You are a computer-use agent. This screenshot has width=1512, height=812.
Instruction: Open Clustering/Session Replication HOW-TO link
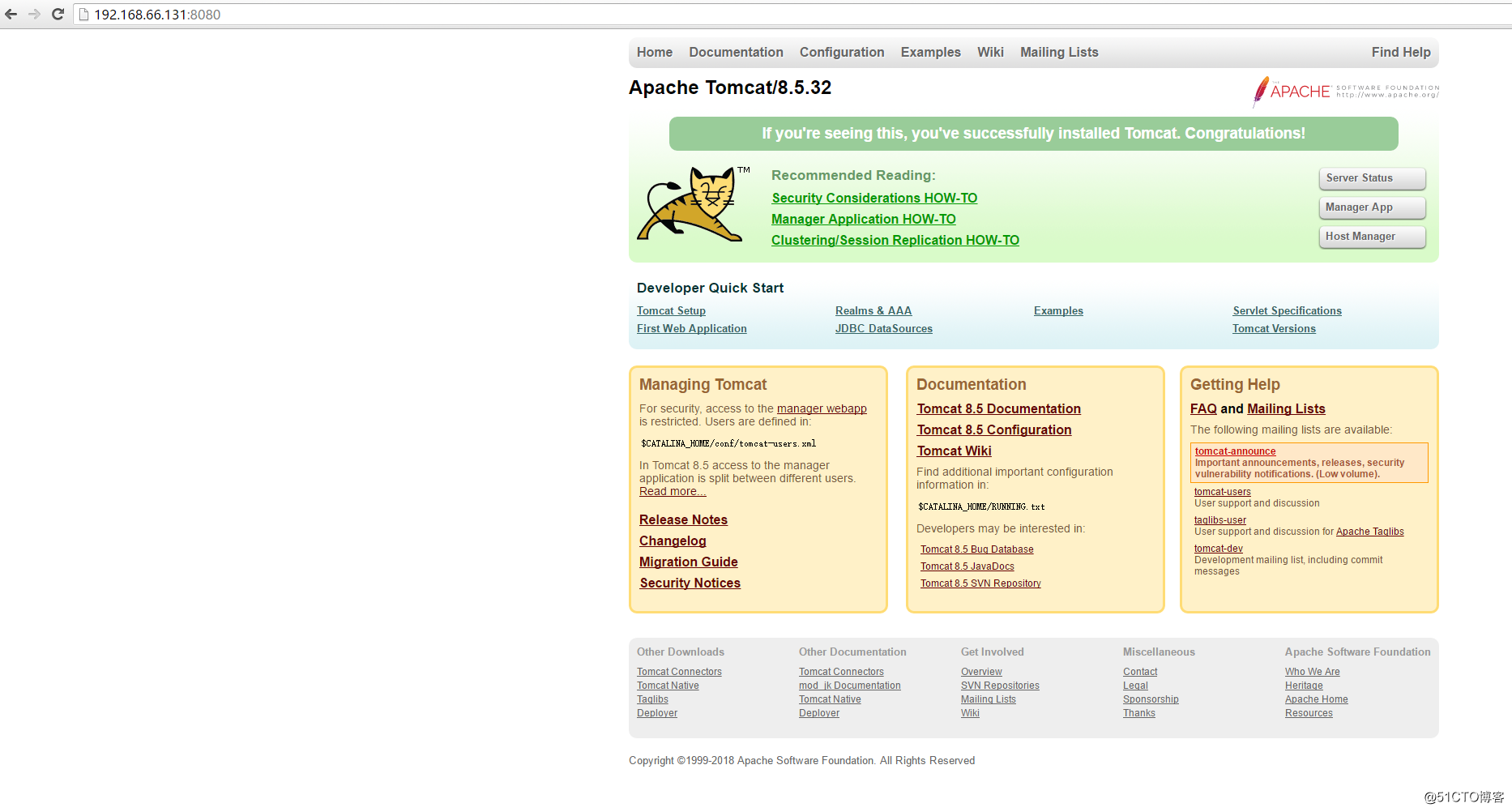[895, 241]
